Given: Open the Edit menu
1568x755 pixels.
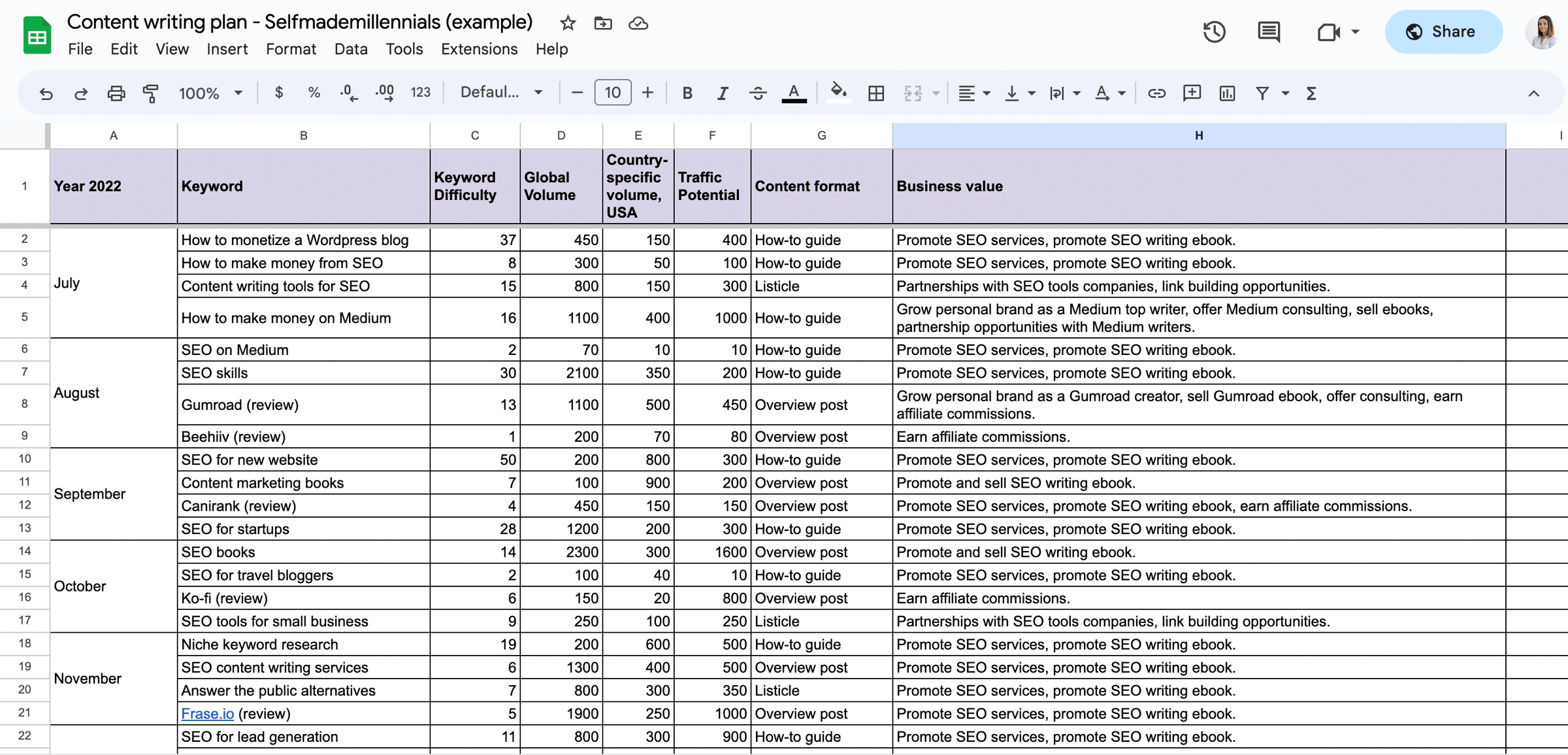Looking at the screenshot, I should [123, 49].
